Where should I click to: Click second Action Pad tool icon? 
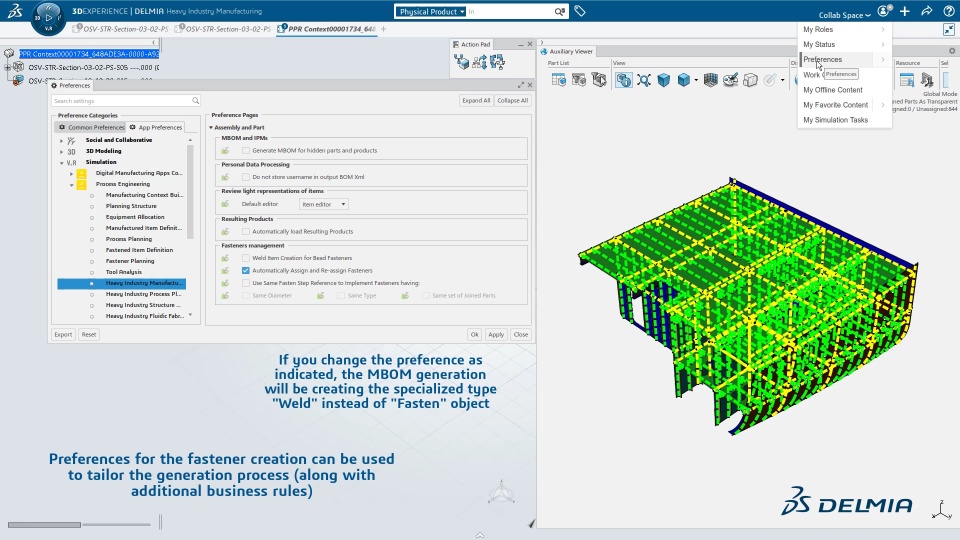[479, 61]
